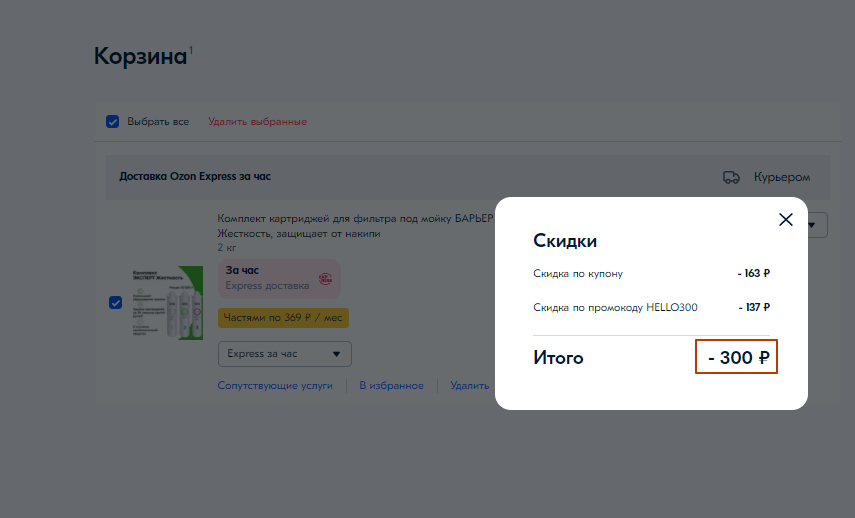Viewport: 855px width, 518px height.
Task: Add item to В избранное
Action: pos(392,386)
